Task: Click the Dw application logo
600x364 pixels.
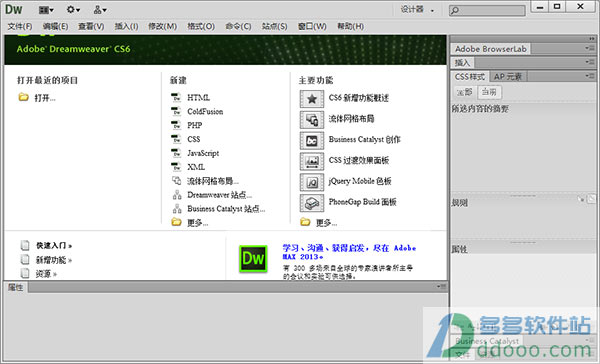Action: coord(13,9)
